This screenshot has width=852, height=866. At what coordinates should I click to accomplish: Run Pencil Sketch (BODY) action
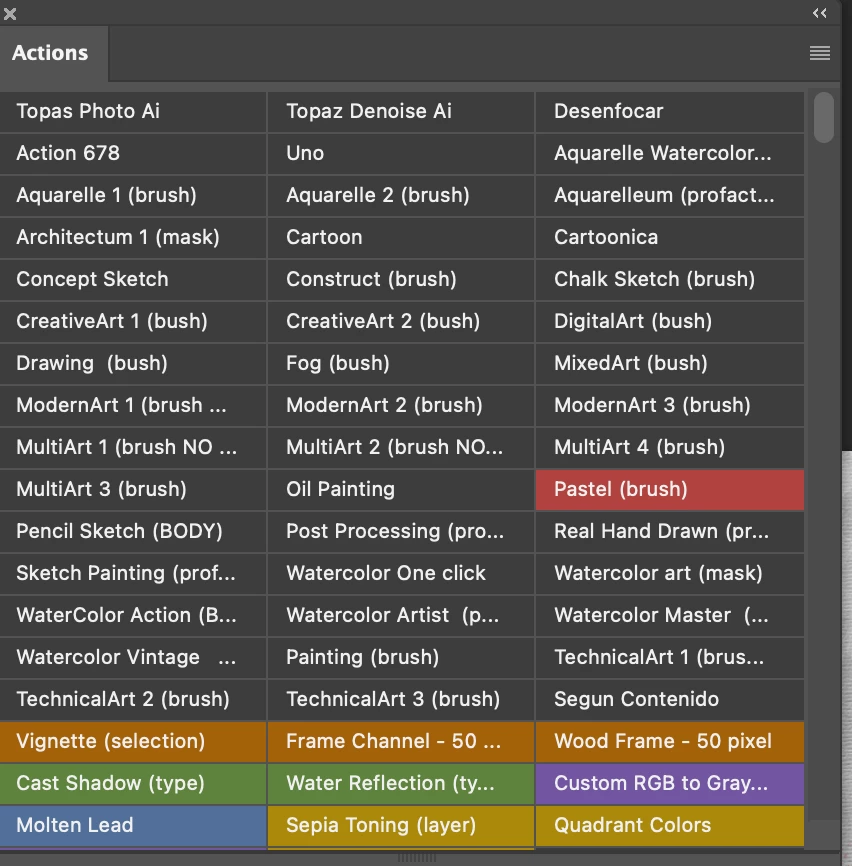click(x=133, y=531)
